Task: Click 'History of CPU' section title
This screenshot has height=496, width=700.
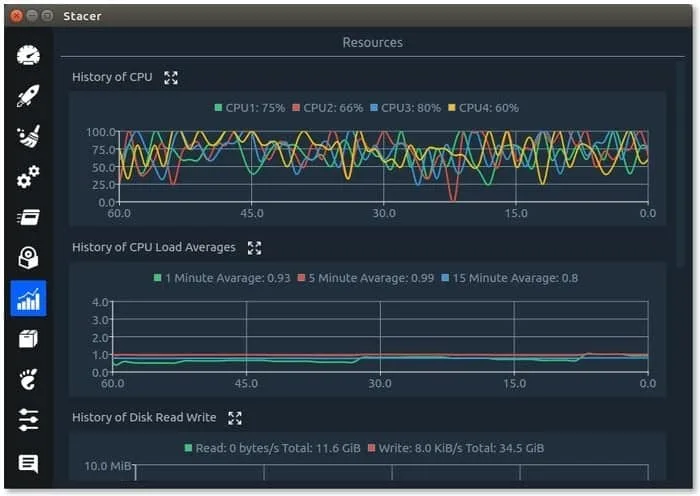Action: click(x=112, y=77)
